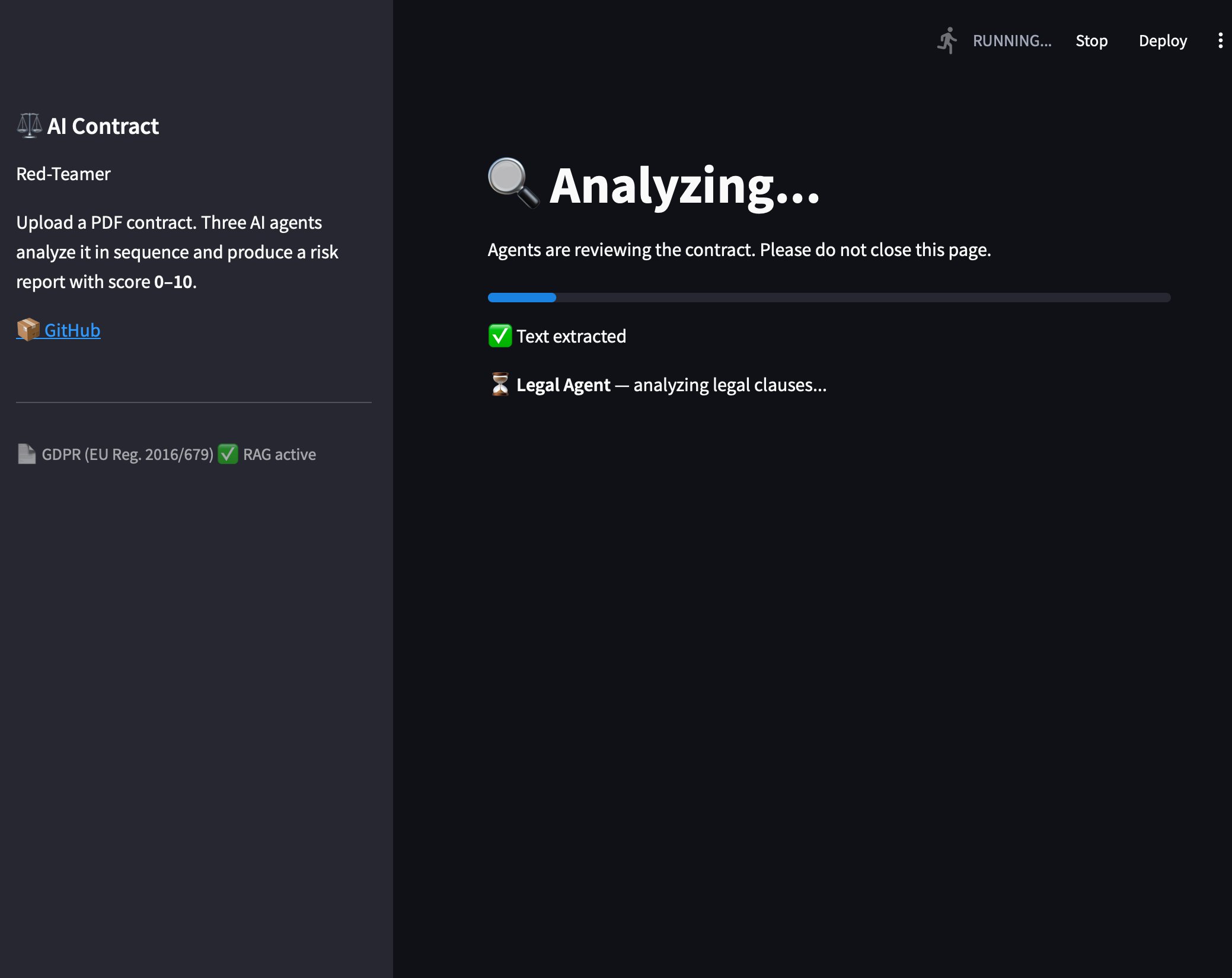1232x978 pixels.
Task: Open the Deploy option
Action: 1163,41
